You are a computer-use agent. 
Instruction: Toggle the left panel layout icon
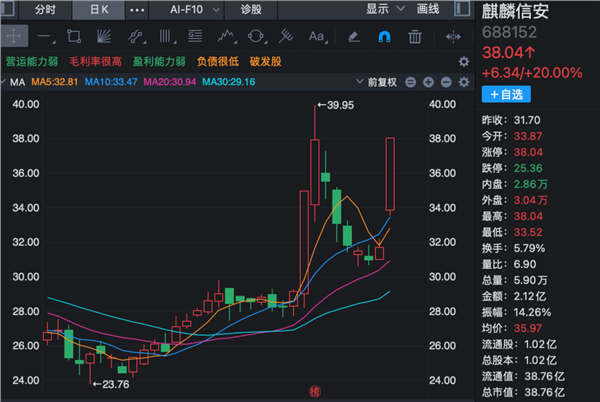[x=7, y=8]
